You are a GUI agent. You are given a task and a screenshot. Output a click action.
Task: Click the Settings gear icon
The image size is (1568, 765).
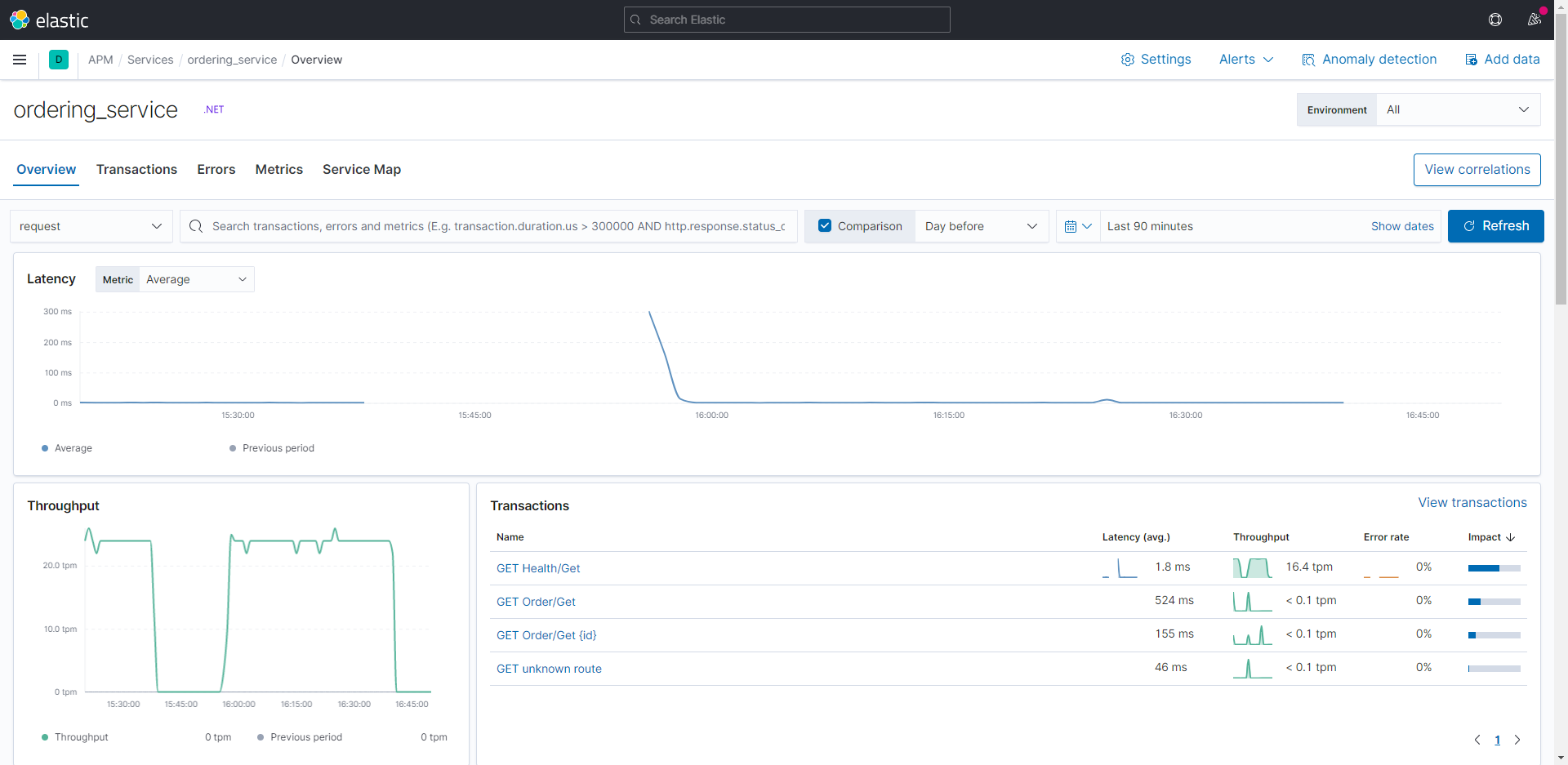1128,60
